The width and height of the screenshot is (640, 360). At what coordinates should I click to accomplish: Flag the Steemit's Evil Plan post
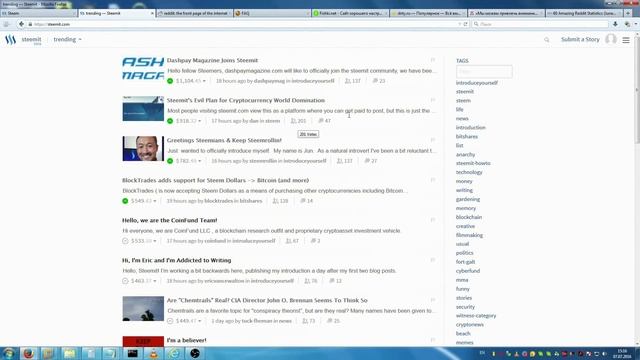(433, 100)
